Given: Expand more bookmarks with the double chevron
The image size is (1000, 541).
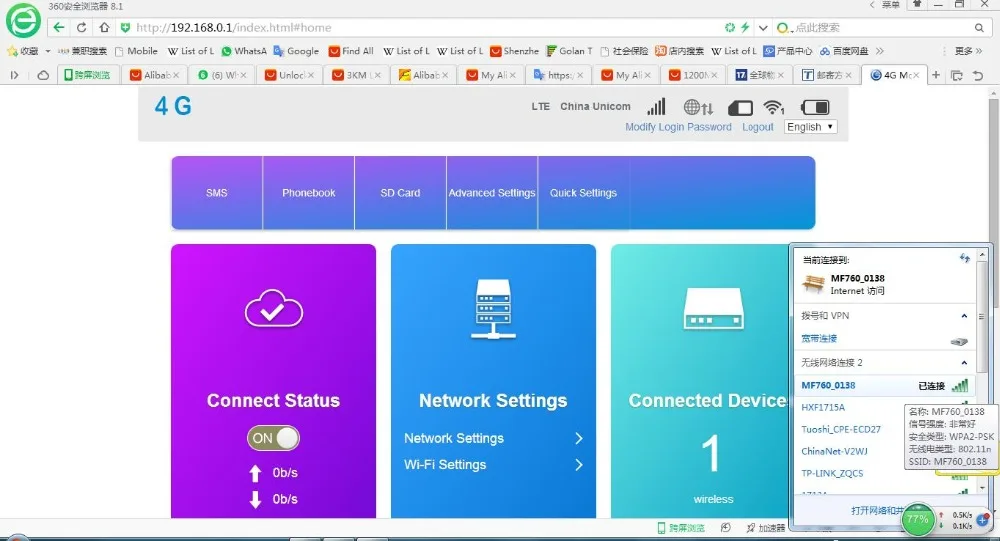Looking at the screenshot, I should point(879,51).
